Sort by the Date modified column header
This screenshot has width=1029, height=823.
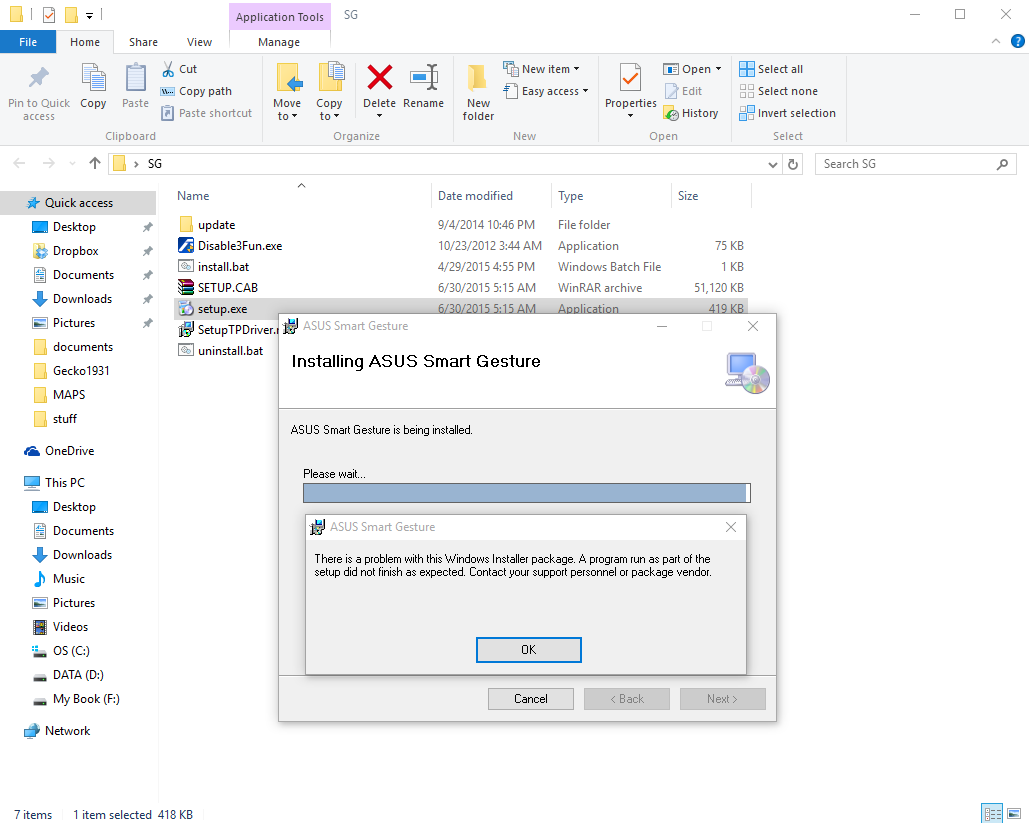click(475, 196)
